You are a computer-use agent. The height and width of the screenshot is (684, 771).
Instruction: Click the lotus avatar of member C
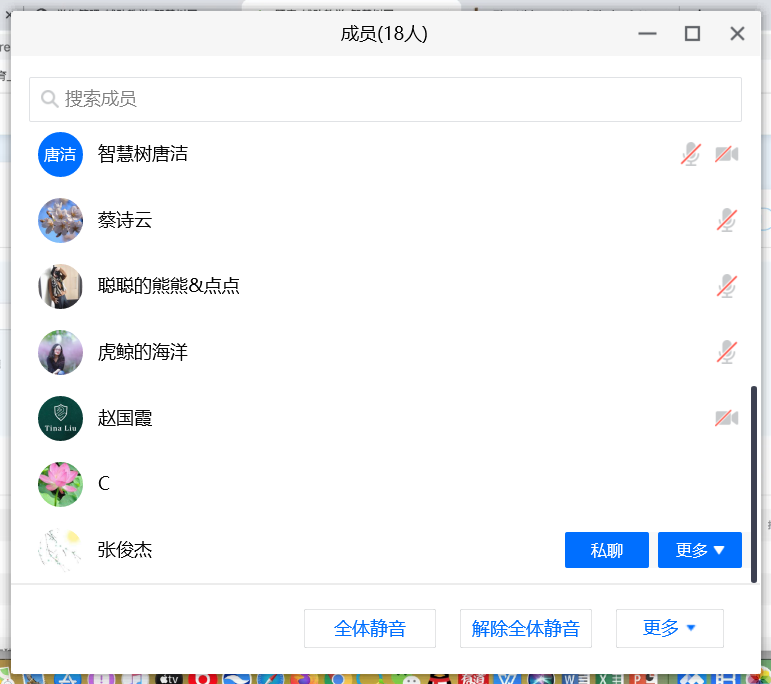click(60, 484)
